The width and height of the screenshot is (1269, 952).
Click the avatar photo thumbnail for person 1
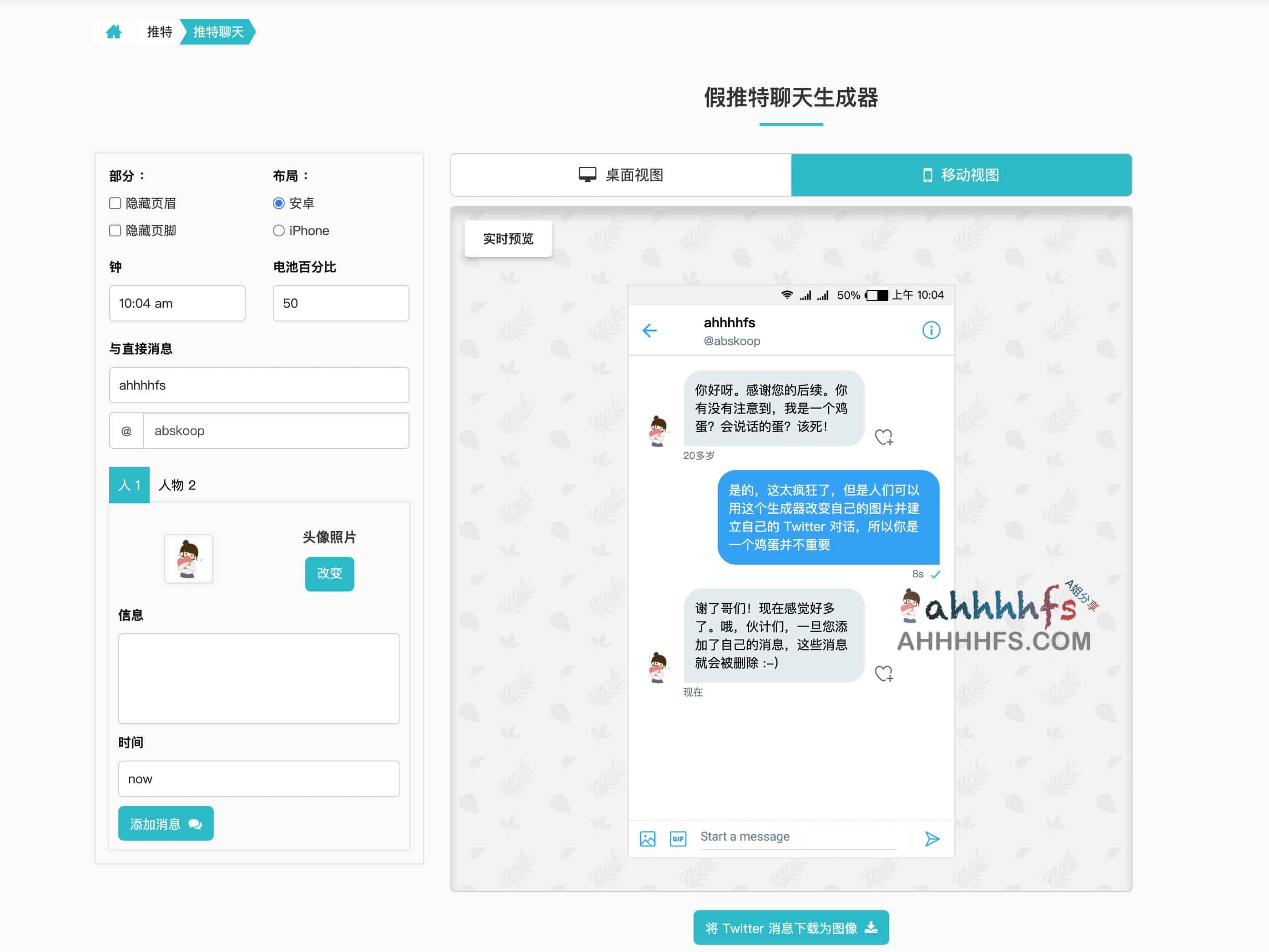point(188,559)
